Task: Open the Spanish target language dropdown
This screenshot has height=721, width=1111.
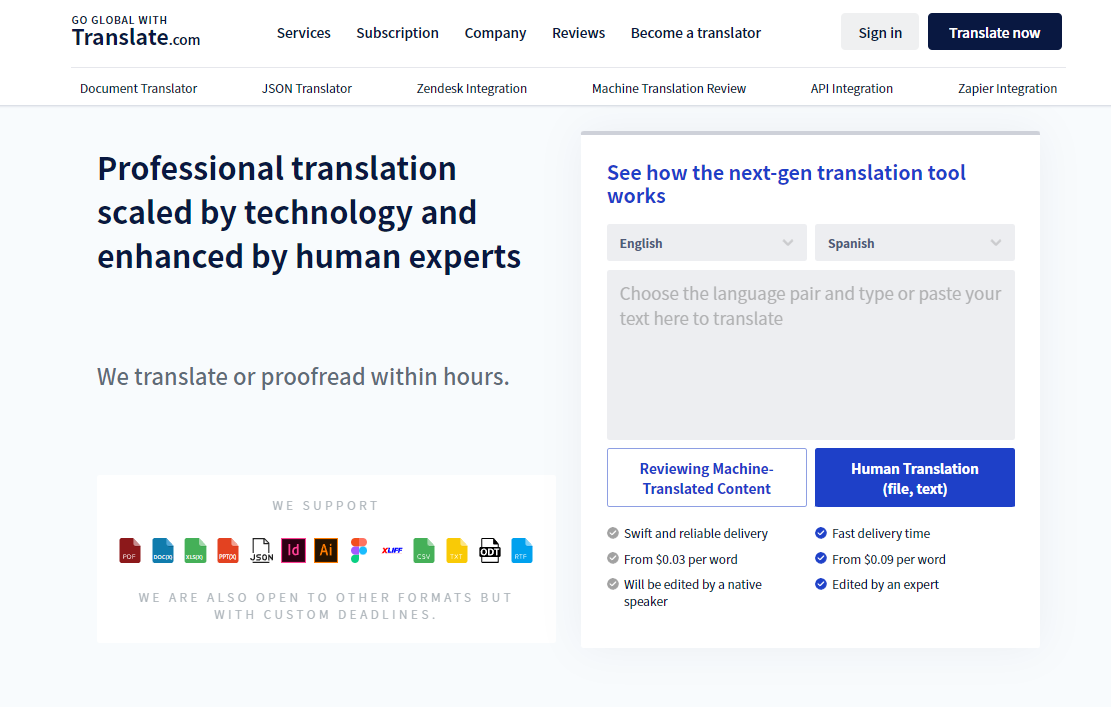Action: pyautogui.click(x=914, y=243)
